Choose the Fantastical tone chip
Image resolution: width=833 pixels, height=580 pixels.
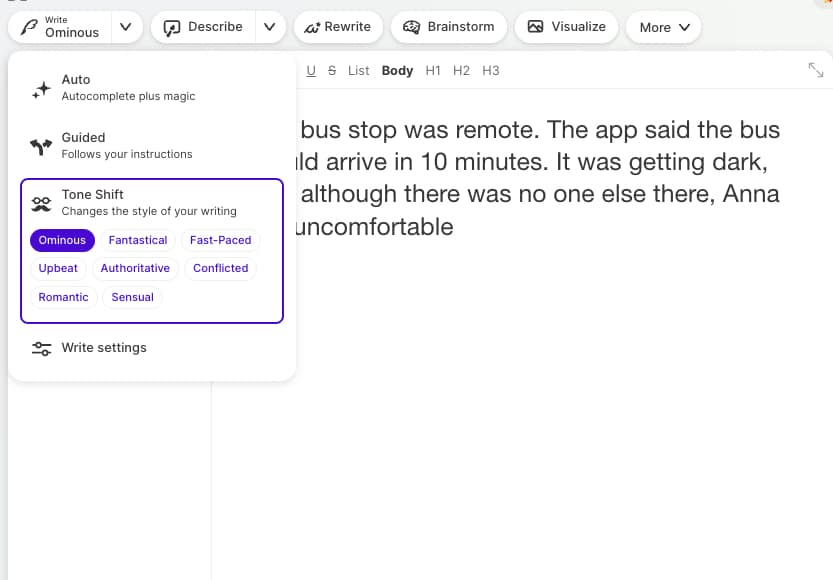[138, 240]
